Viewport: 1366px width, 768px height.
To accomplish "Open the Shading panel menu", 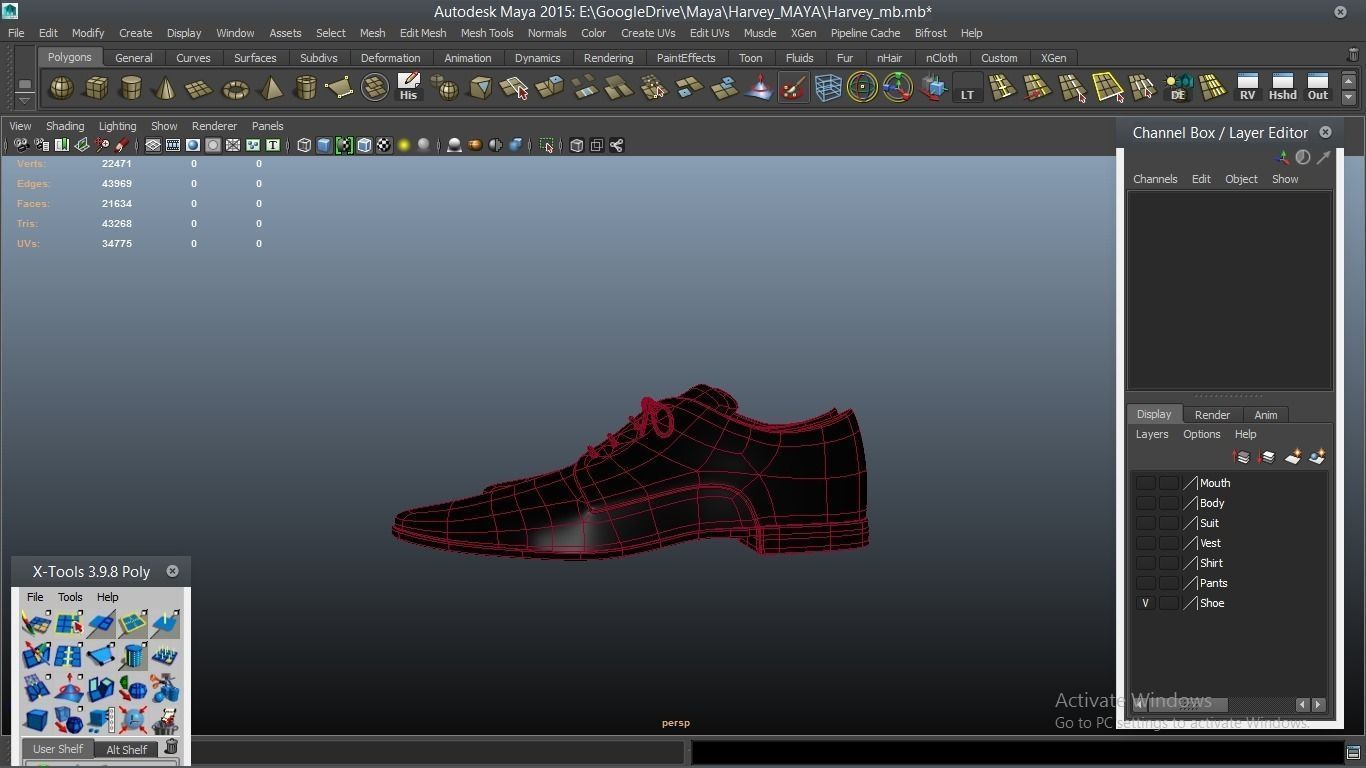I will click(65, 126).
